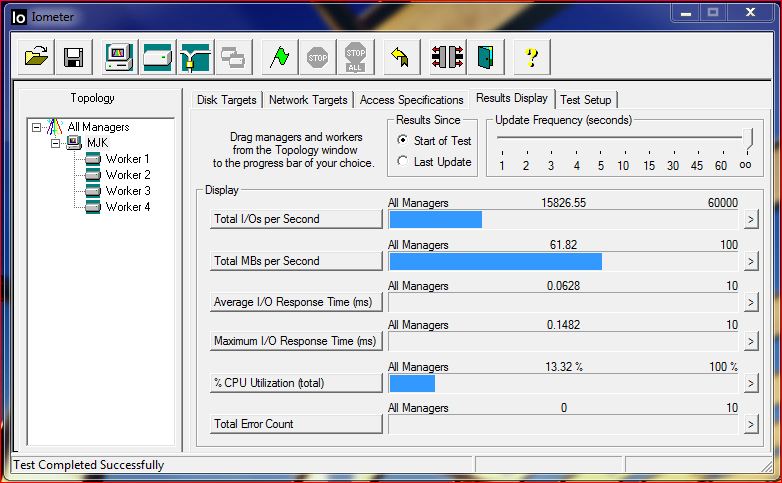
Task: Open arrow next to Total Error Count bar
Action: pyautogui.click(x=751, y=424)
